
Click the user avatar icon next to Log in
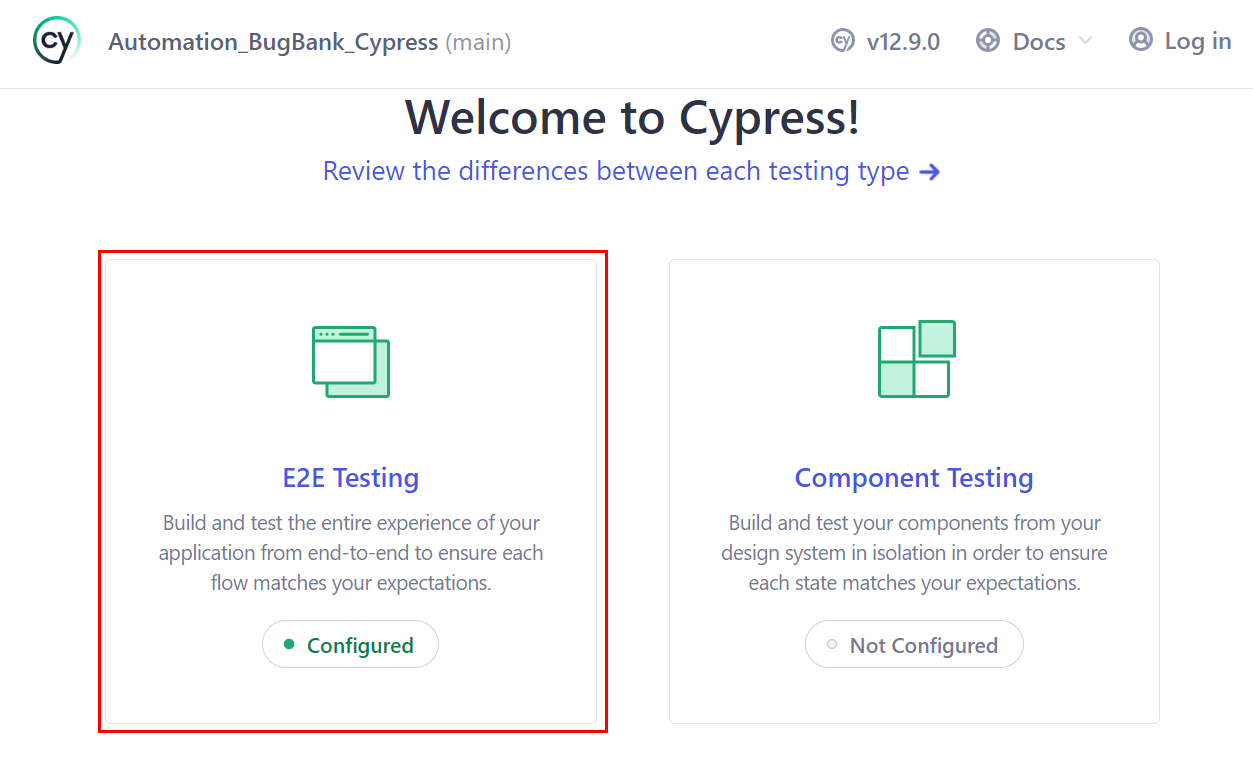click(1139, 40)
